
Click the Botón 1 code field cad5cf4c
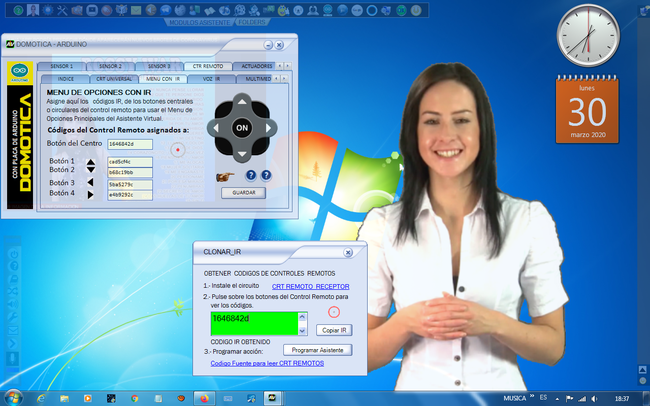point(130,162)
